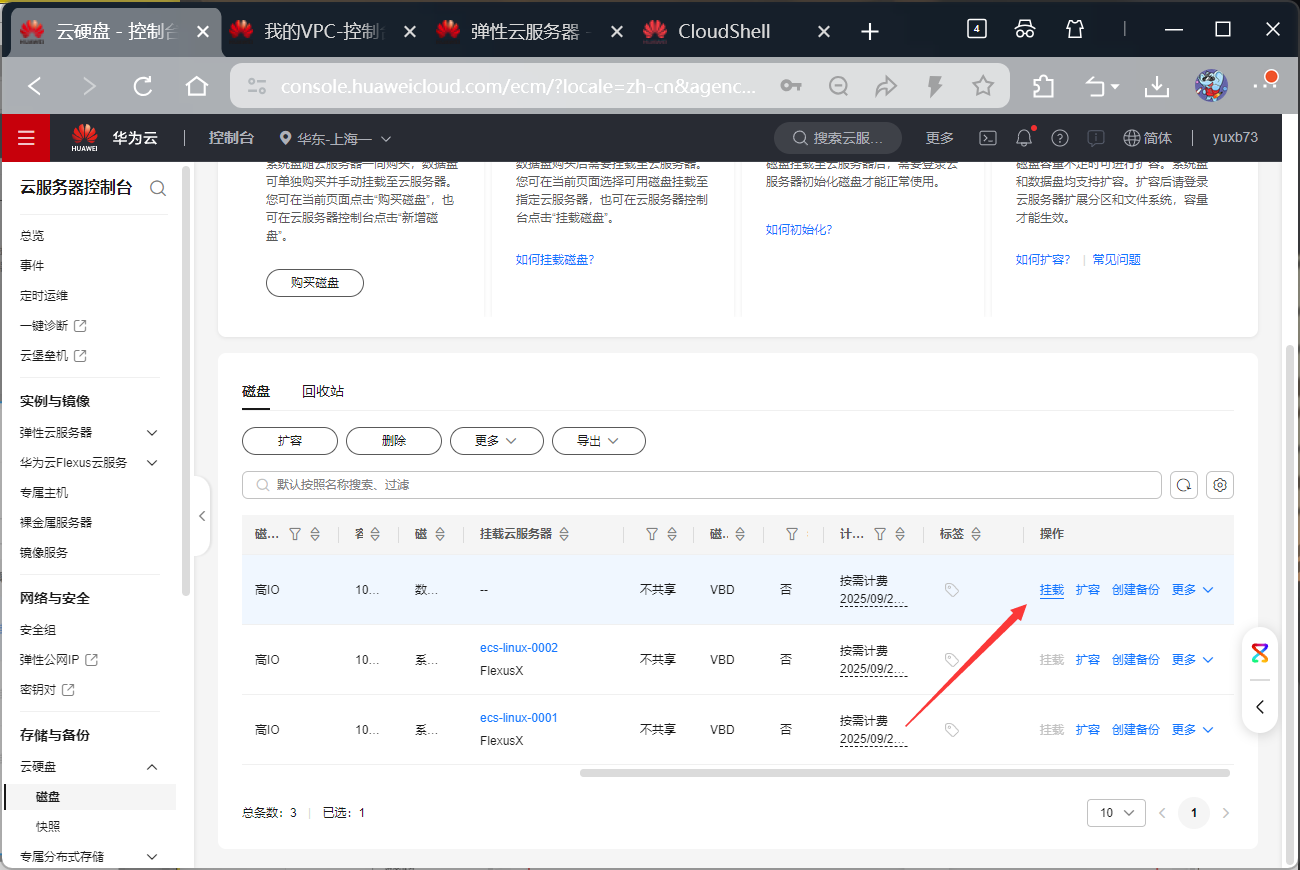The height and width of the screenshot is (870, 1300).
Task: Click the 删除 button
Action: tap(394, 441)
